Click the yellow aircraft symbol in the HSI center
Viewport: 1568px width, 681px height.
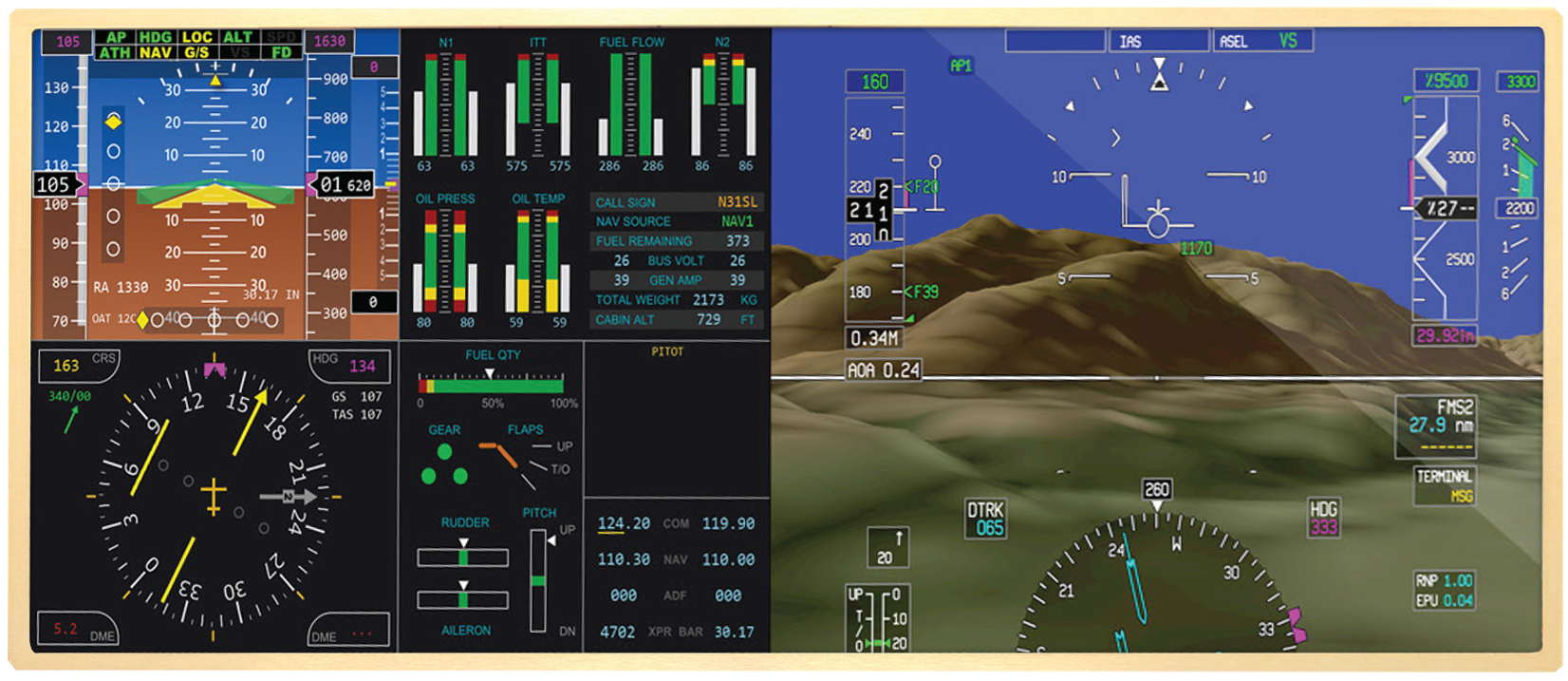click(214, 496)
